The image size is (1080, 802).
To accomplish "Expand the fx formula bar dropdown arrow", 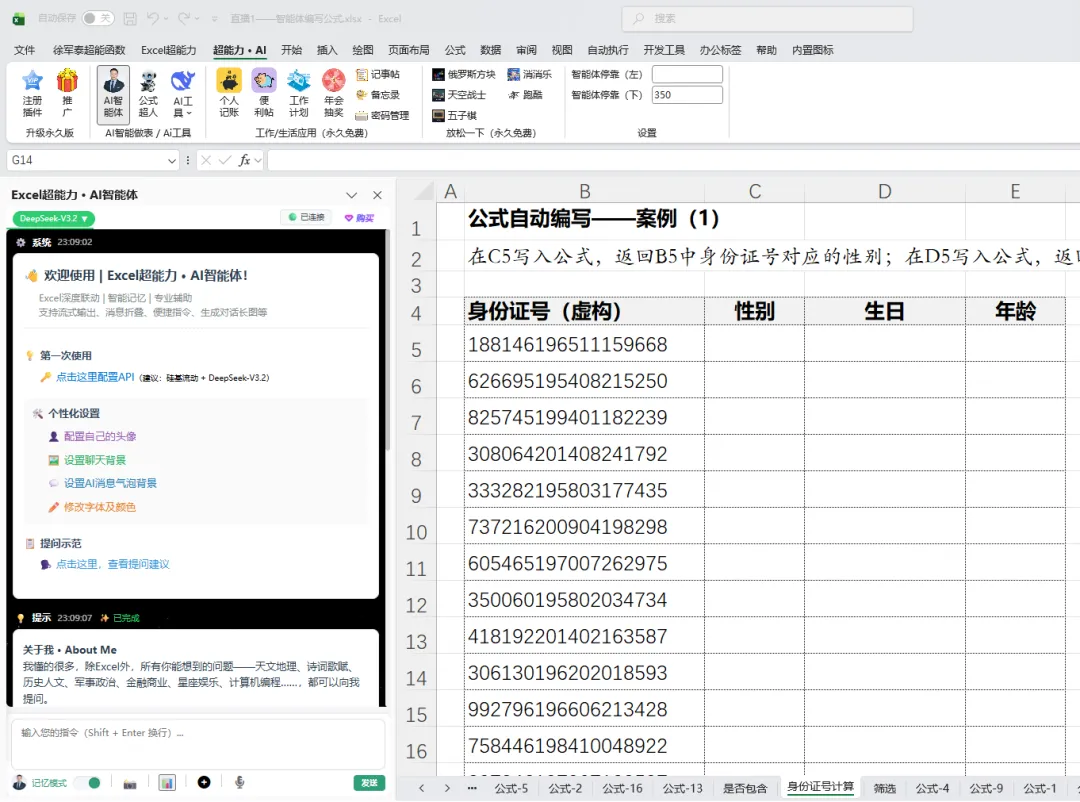I will (258, 161).
